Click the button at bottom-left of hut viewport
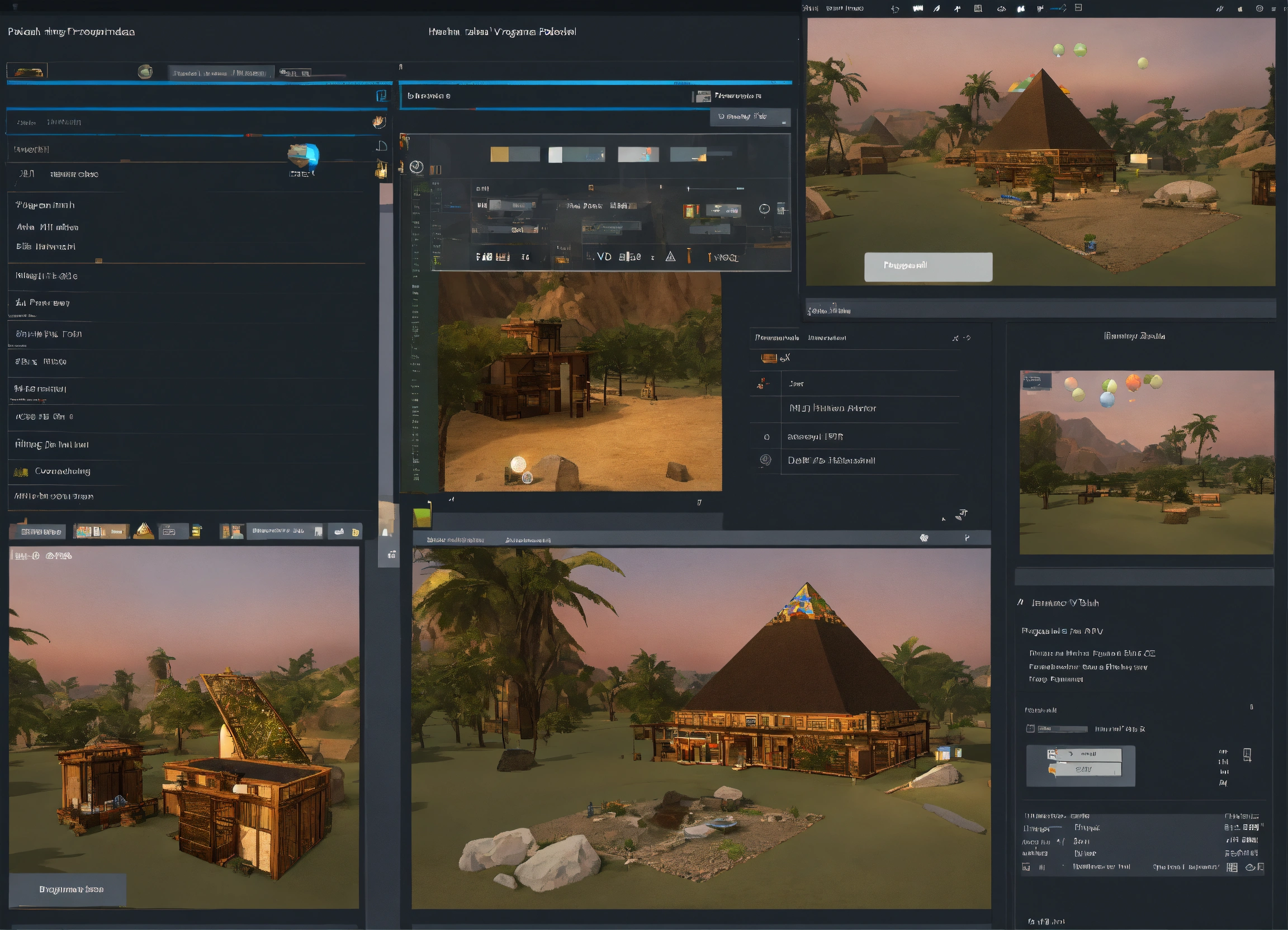The image size is (1288, 930). (x=68, y=889)
